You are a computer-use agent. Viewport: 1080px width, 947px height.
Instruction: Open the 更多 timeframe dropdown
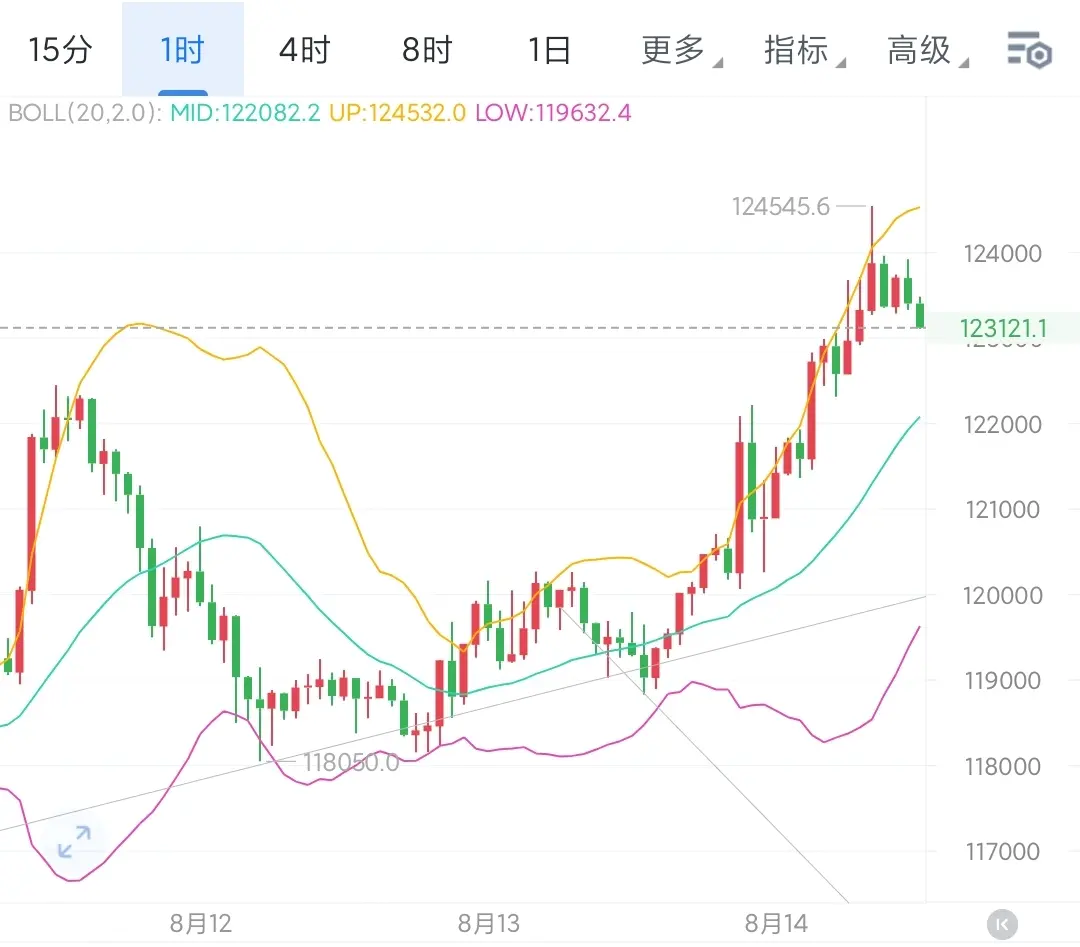tap(681, 50)
